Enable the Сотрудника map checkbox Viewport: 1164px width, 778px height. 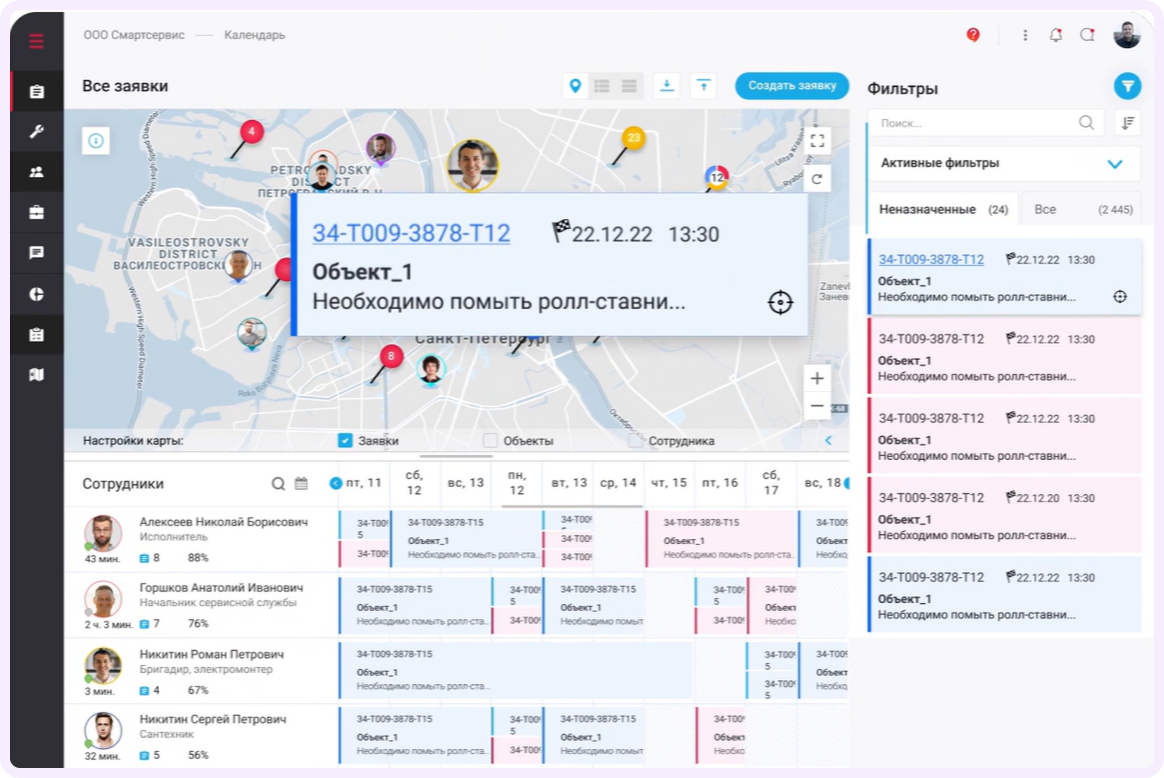pos(635,440)
